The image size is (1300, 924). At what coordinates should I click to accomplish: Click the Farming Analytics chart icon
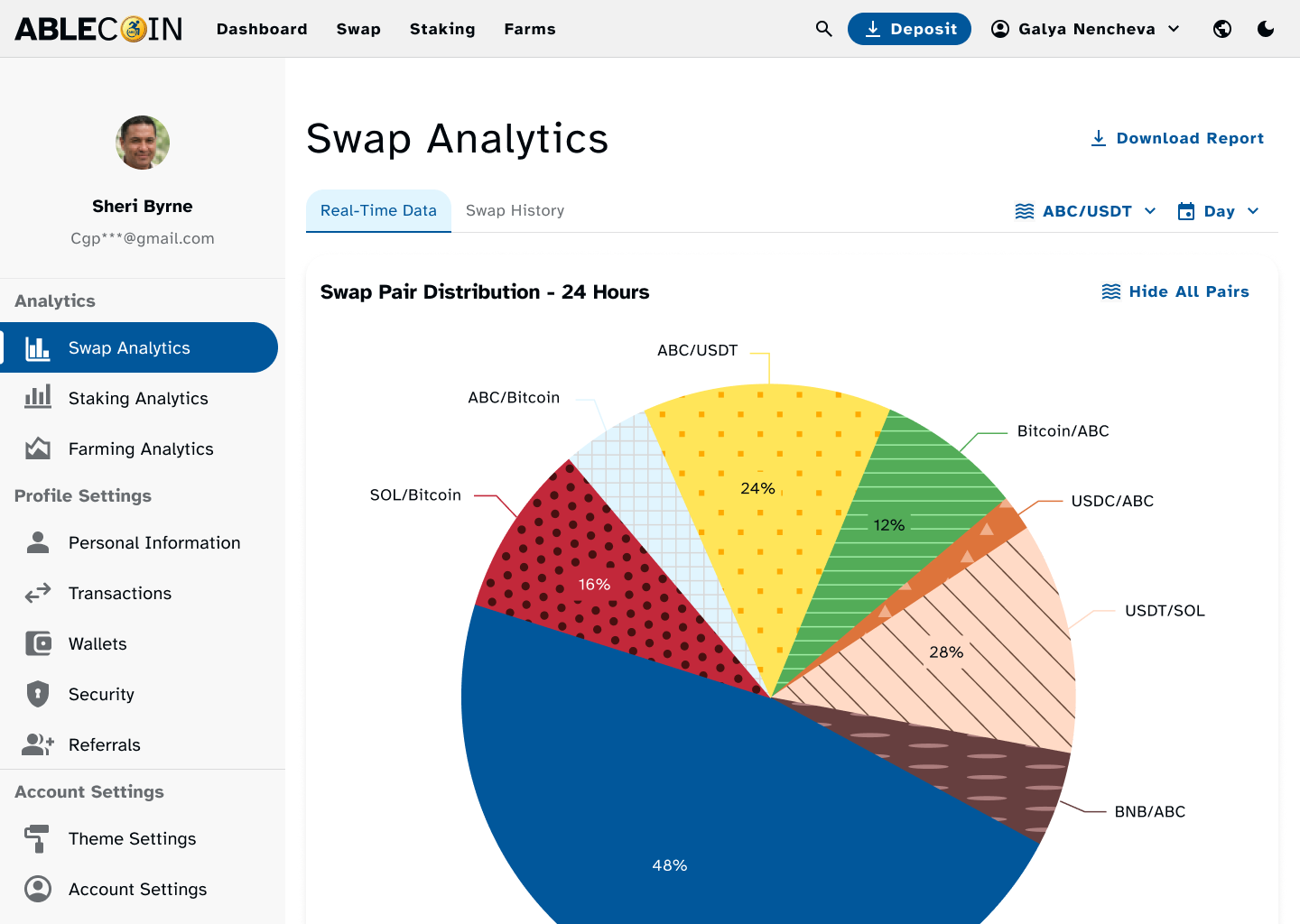(38, 448)
